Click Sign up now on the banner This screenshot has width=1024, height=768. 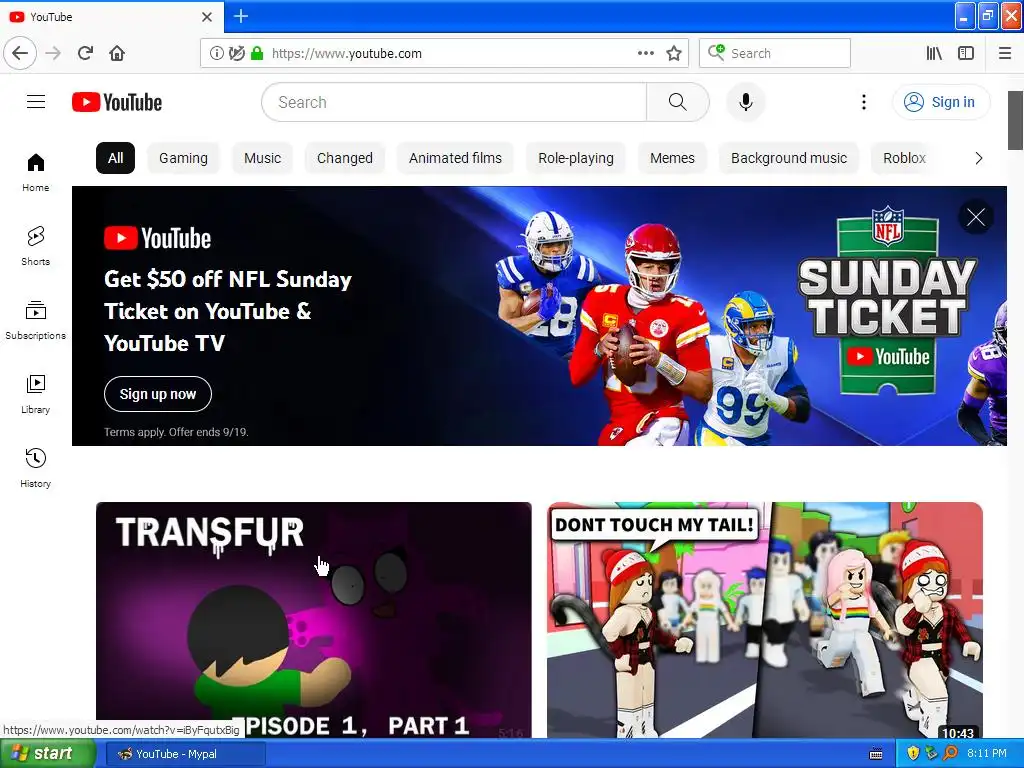tap(158, 394)
